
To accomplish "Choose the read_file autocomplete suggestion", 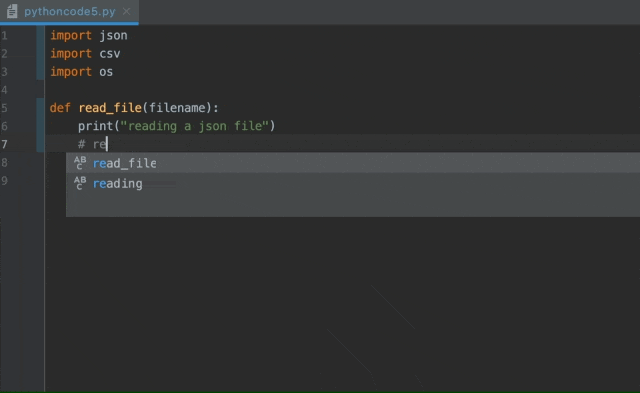I will pos(353,163).
